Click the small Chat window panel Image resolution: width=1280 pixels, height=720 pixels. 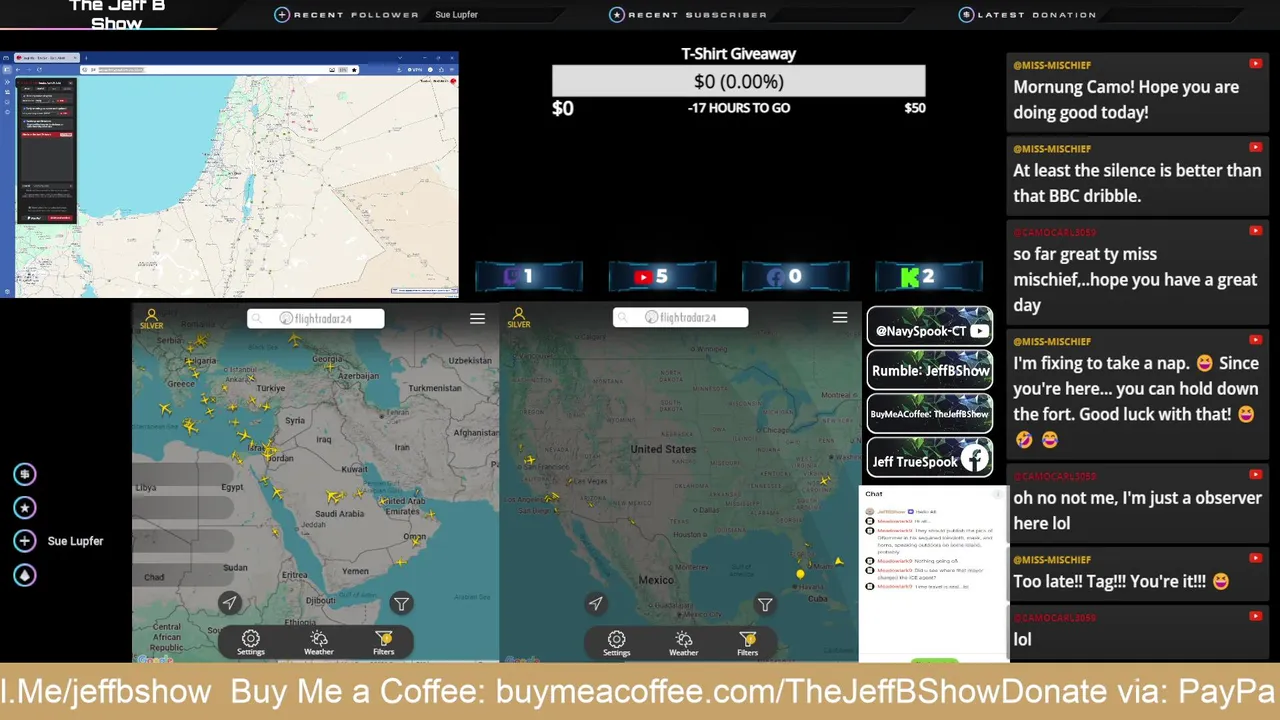click(x=933, y=573)
